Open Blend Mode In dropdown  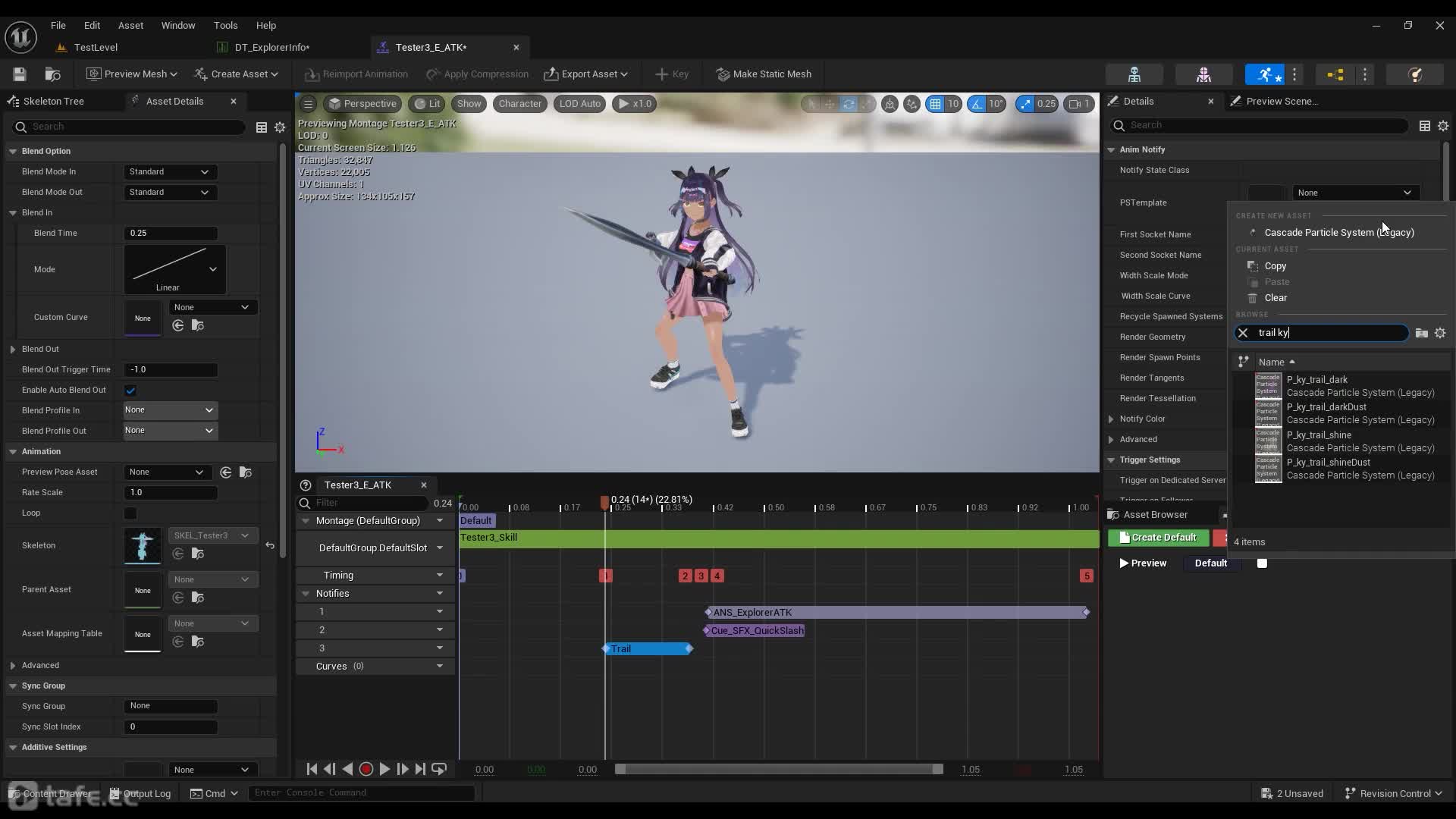pos(170,172)
